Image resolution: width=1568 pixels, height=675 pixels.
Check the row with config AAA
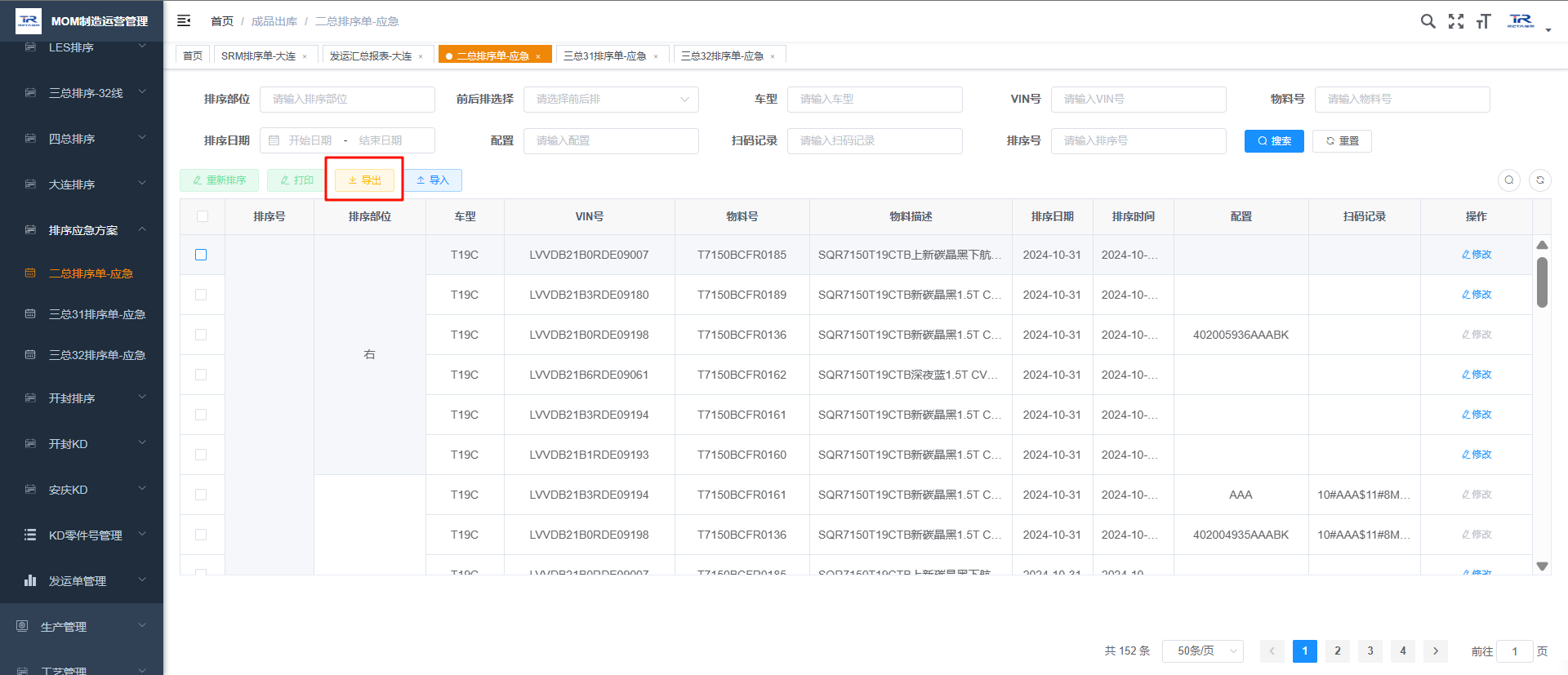pyautogui.click(x=201, y=495)
